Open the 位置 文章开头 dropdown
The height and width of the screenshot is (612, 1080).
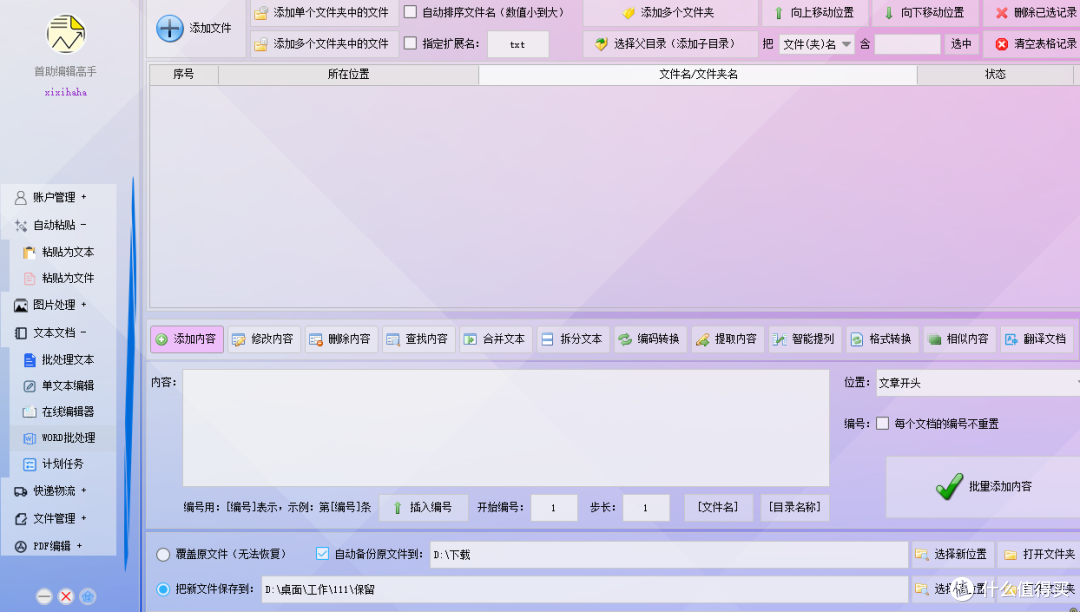(x=978, y=383)
